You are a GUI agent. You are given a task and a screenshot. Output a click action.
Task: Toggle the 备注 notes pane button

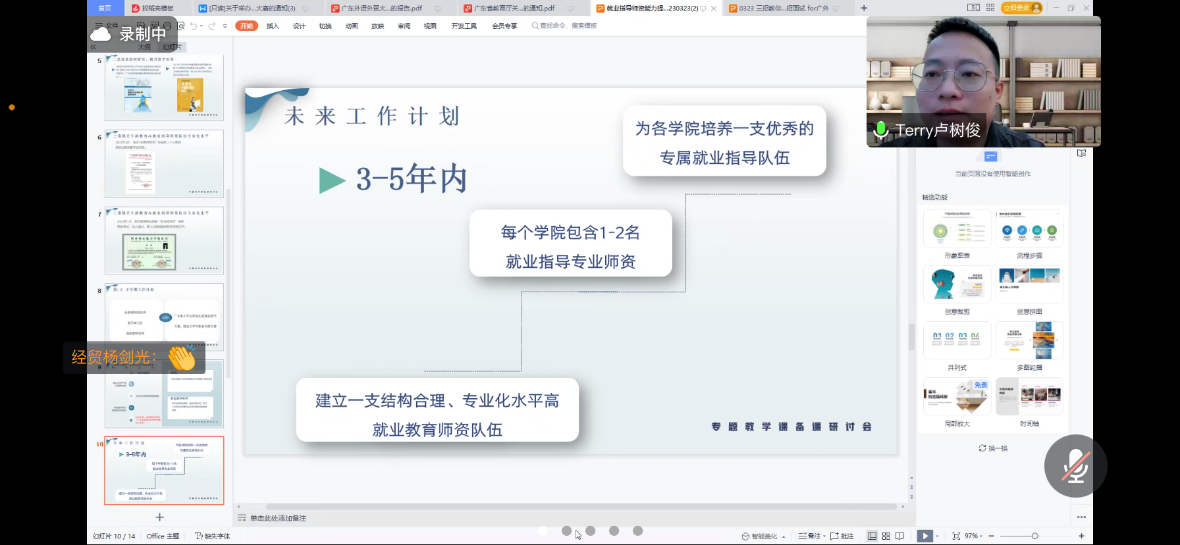pyautogui.click(x=813, y=536)
